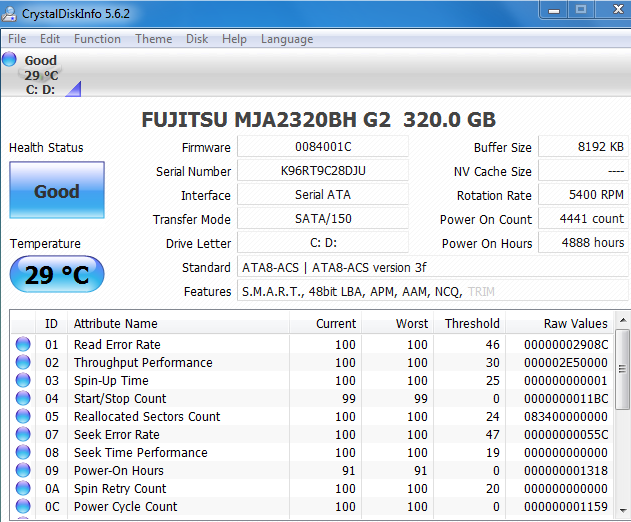Click the blue triangle indicator under drive C: D:
Viewport: 631px width, 522px height.
coord(74,89)
